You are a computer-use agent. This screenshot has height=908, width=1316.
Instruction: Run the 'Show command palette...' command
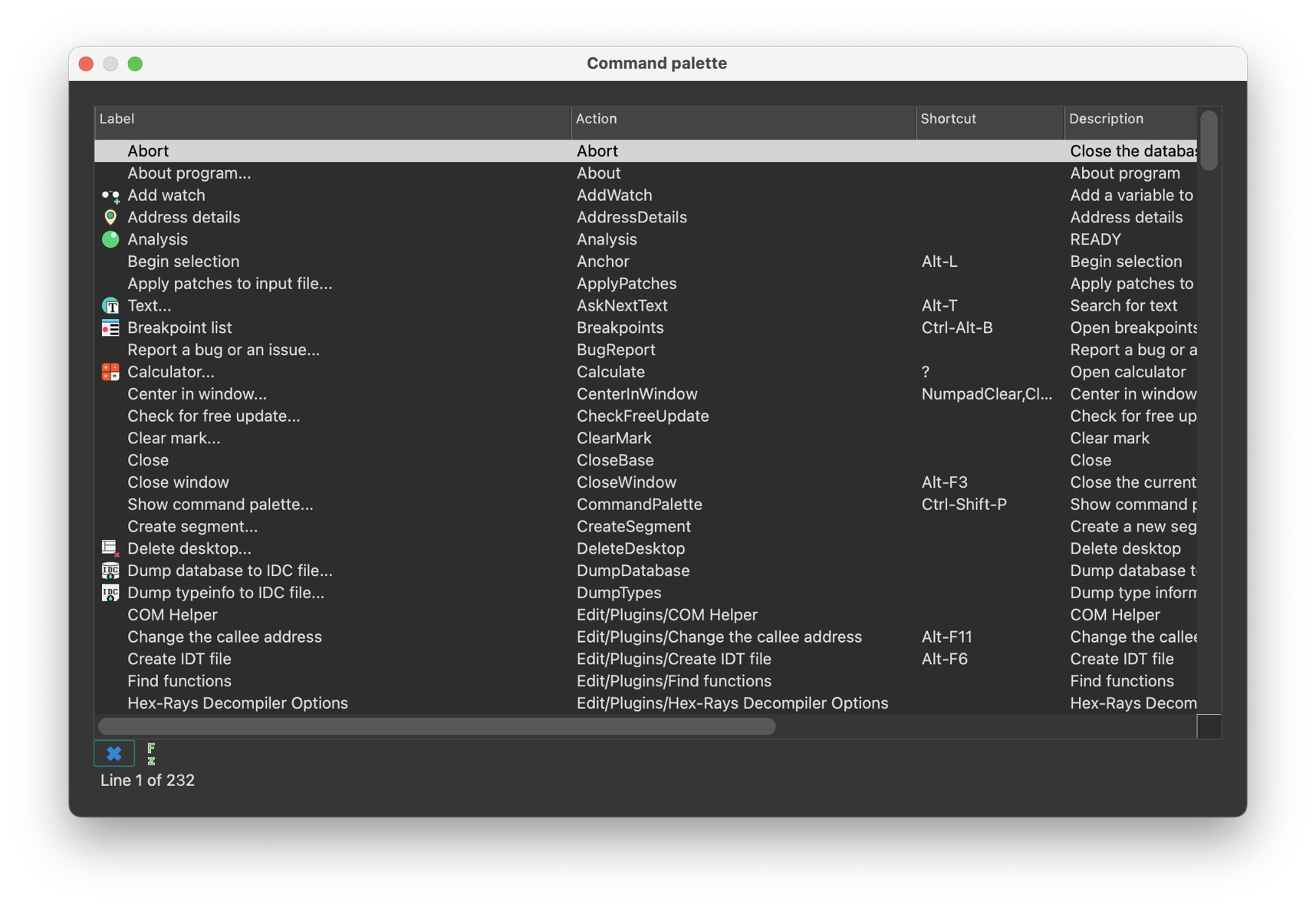pos(220,504)
